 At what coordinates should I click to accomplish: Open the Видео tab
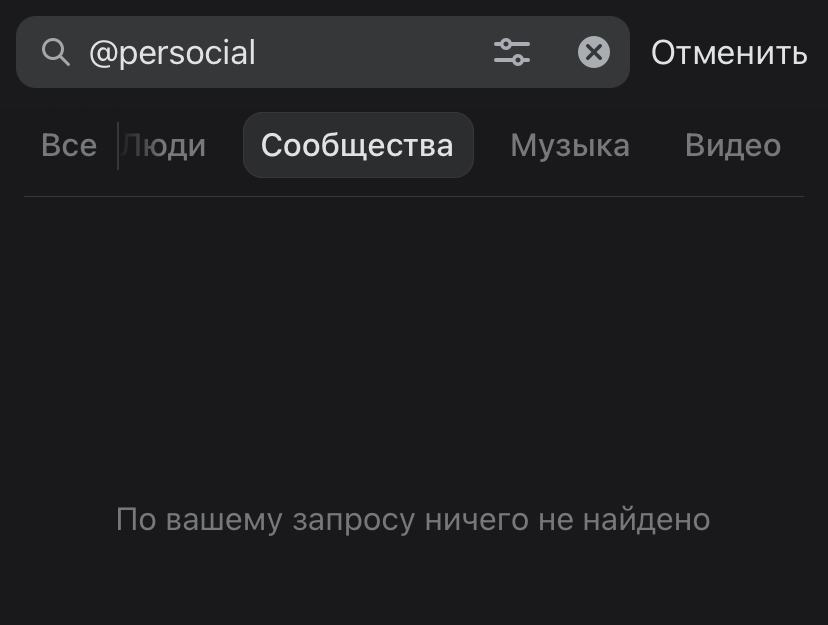click(x=733, y=145)
